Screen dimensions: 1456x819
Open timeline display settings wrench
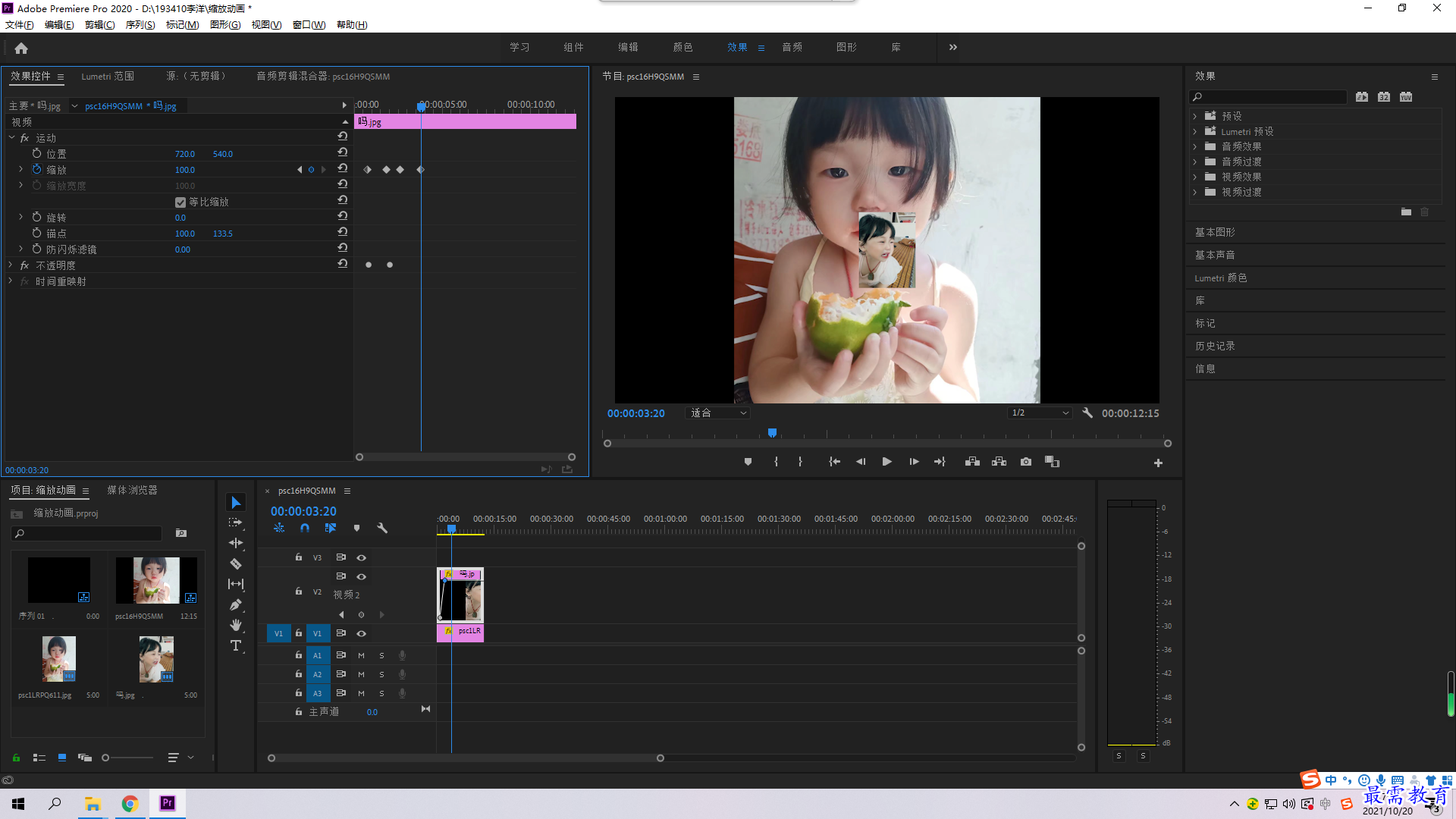tap(382, 528)
